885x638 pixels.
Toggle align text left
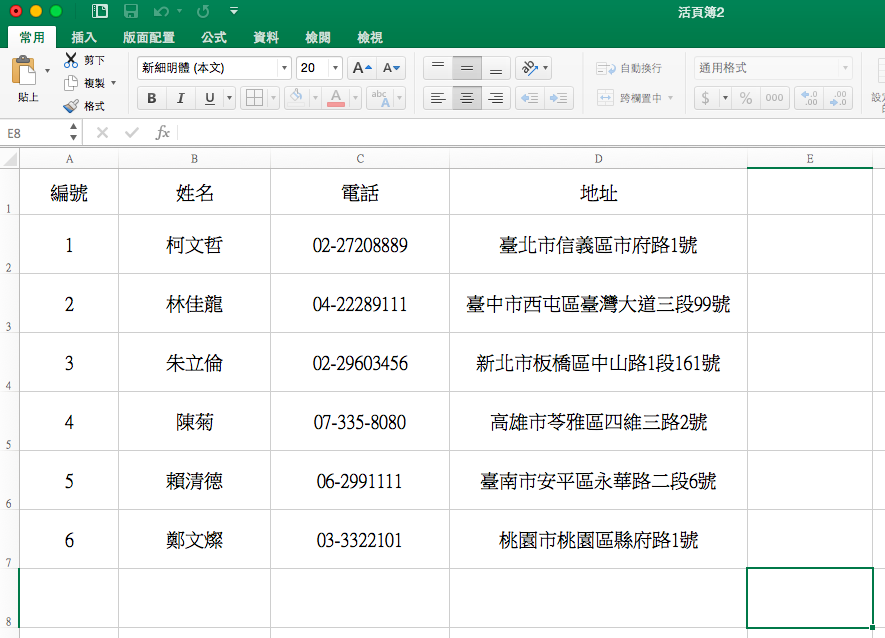[x=438, y=98]
